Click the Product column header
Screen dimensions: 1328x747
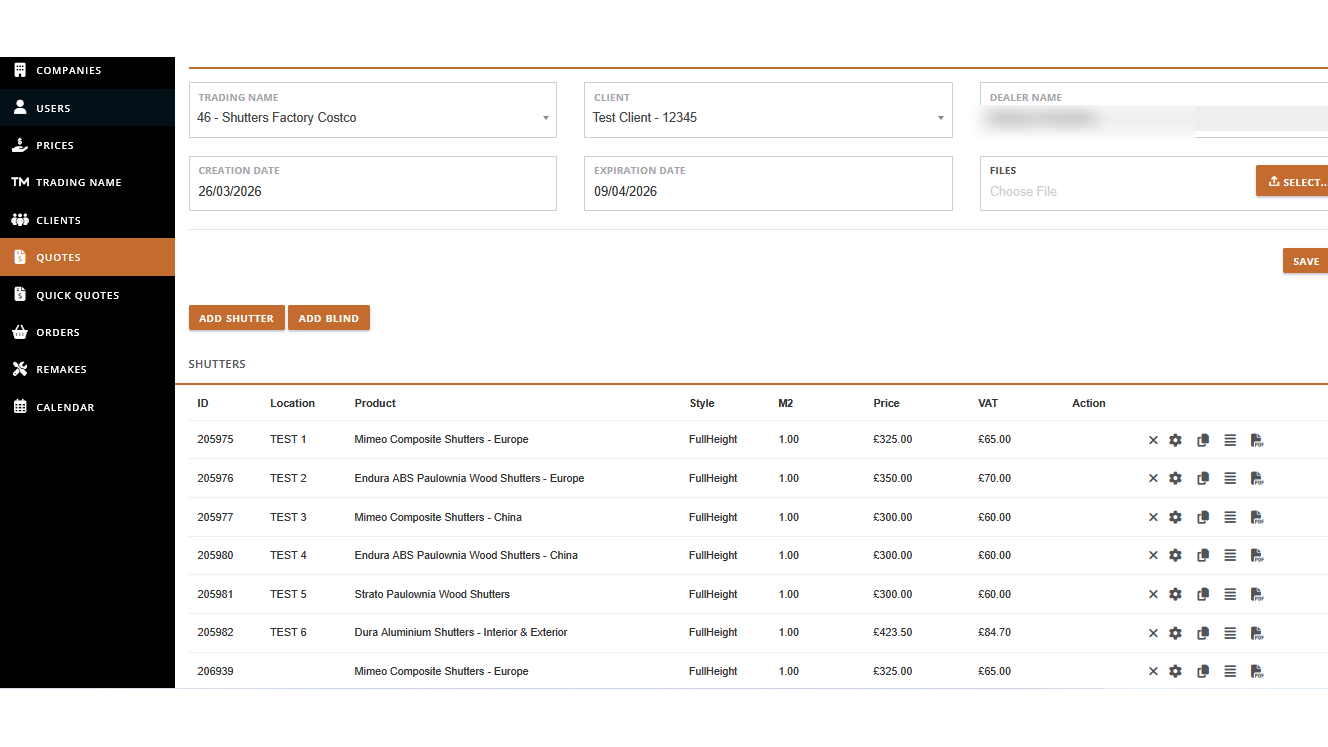pyautogui.click(x=375, y=404)
